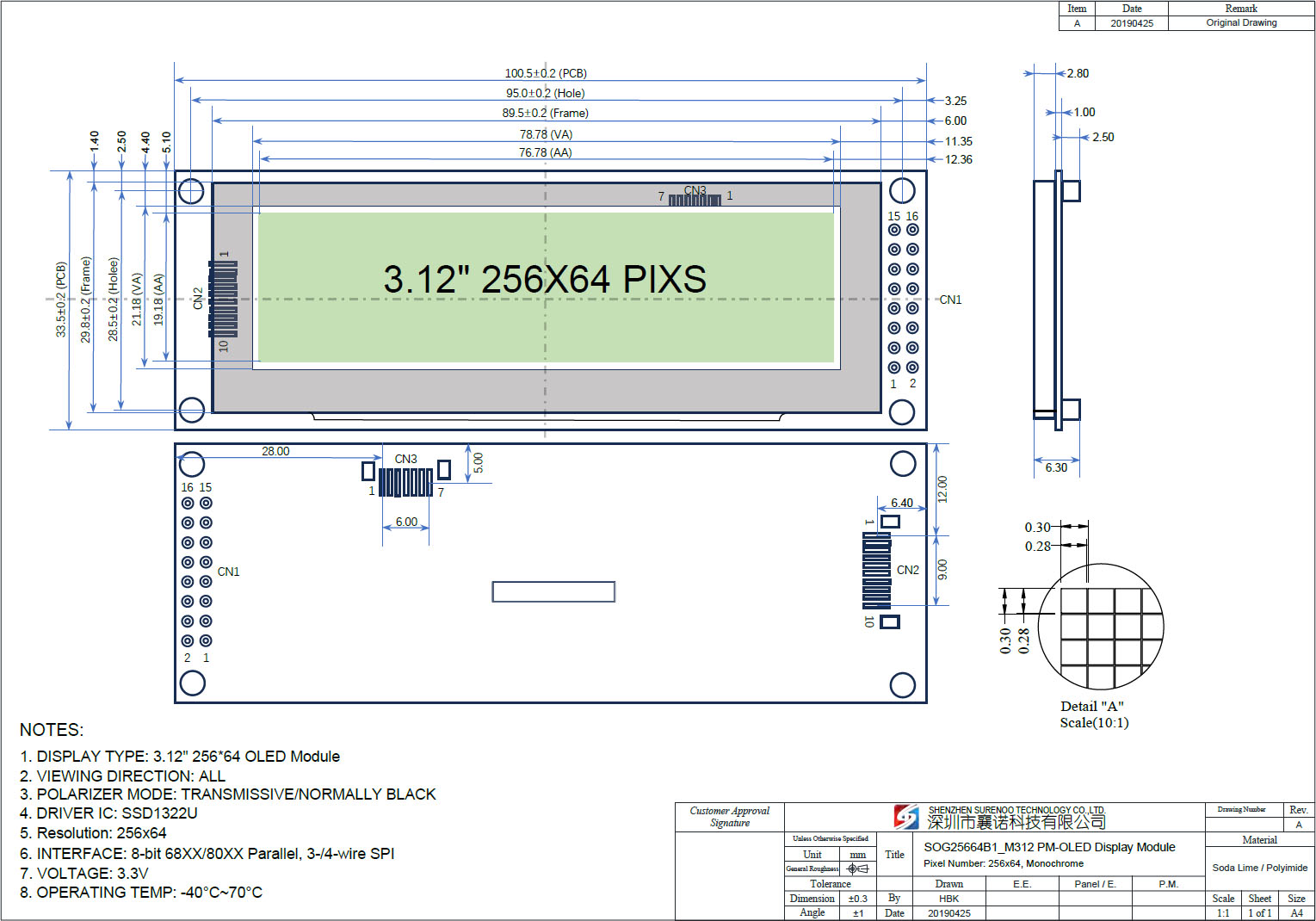The image size is (1316, 921).
Task: Click the CN3 connector pins in rear view
Action: tap(405, 482)
